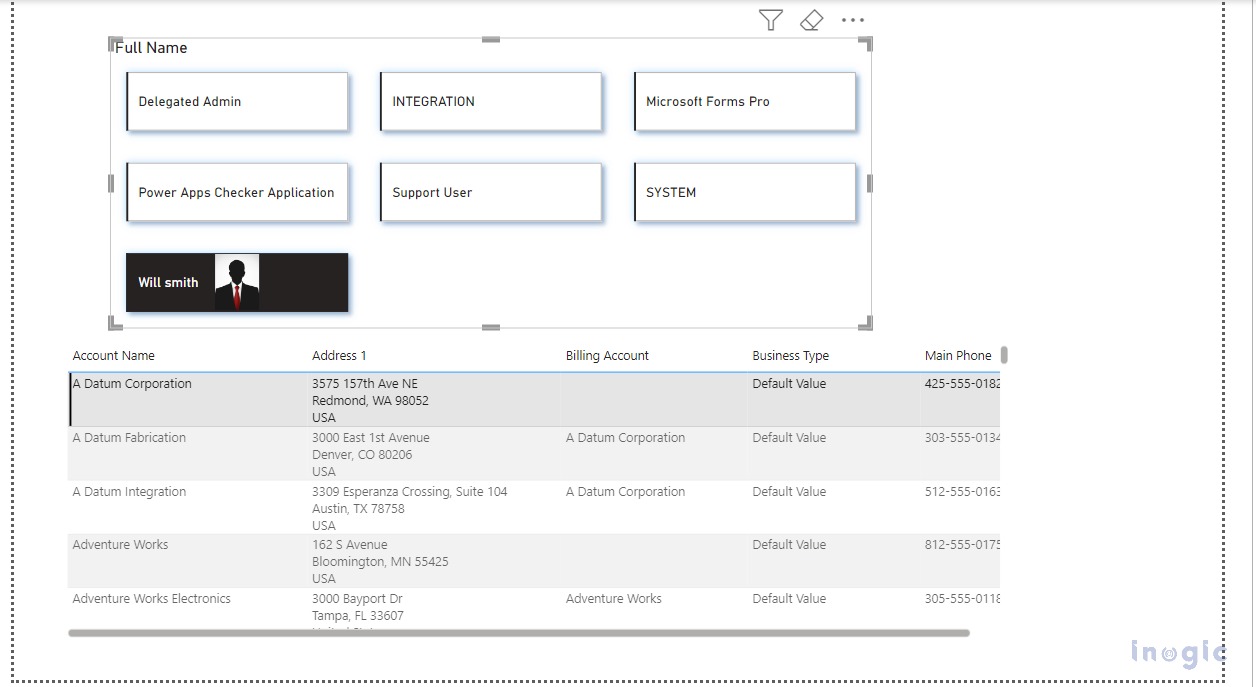Viewport: 1256px width, 687px height.
Task: Sort by Billing Account column header
Action: [x=607, y=356]
